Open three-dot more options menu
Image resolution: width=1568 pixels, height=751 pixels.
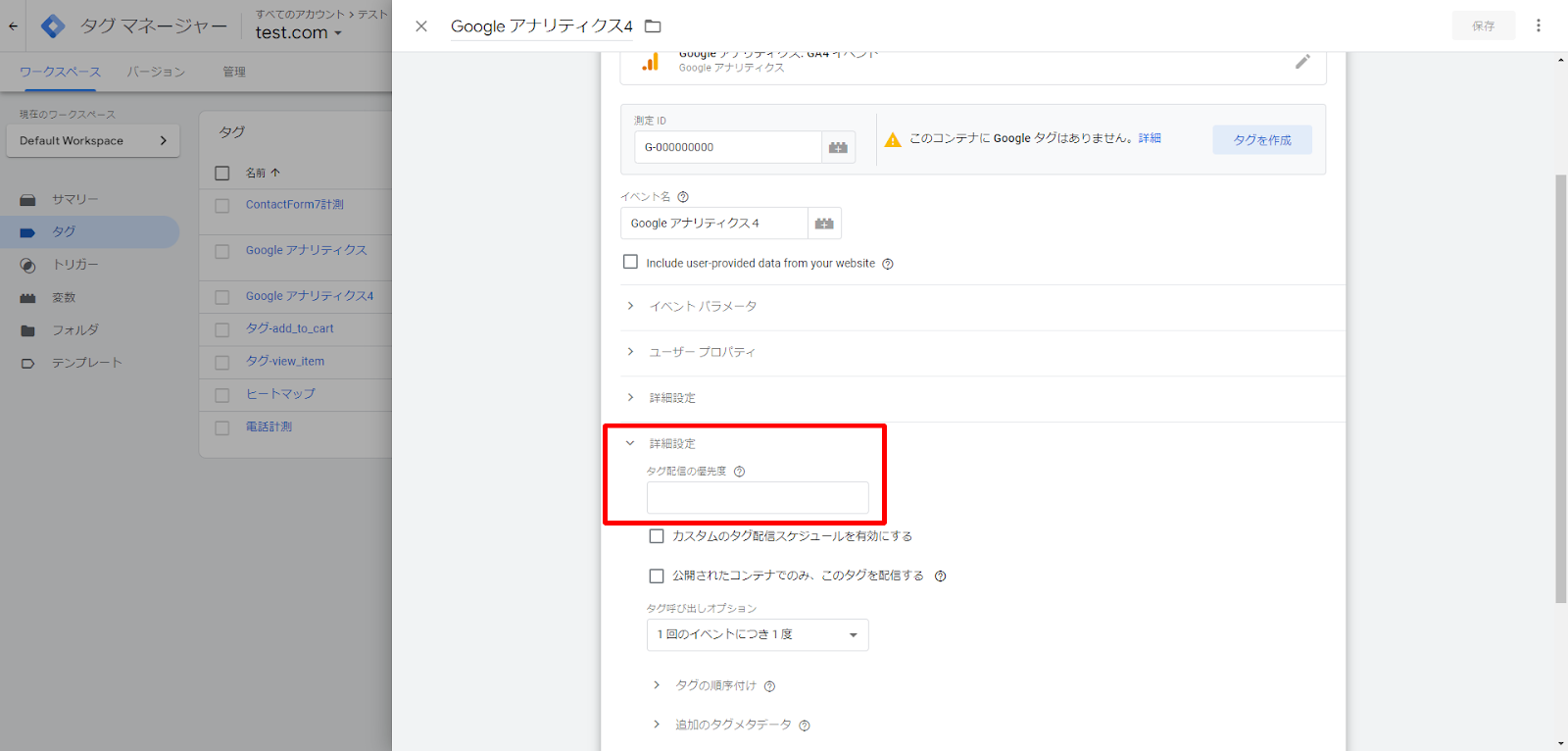1539,25
